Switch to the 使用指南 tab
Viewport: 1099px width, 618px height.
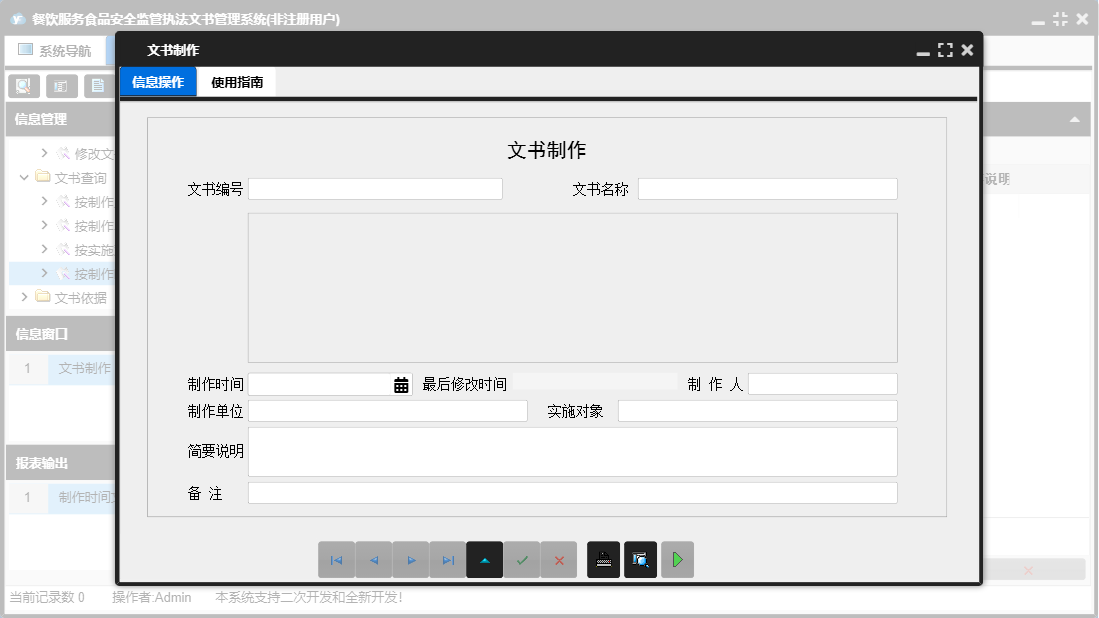[237, 80]
